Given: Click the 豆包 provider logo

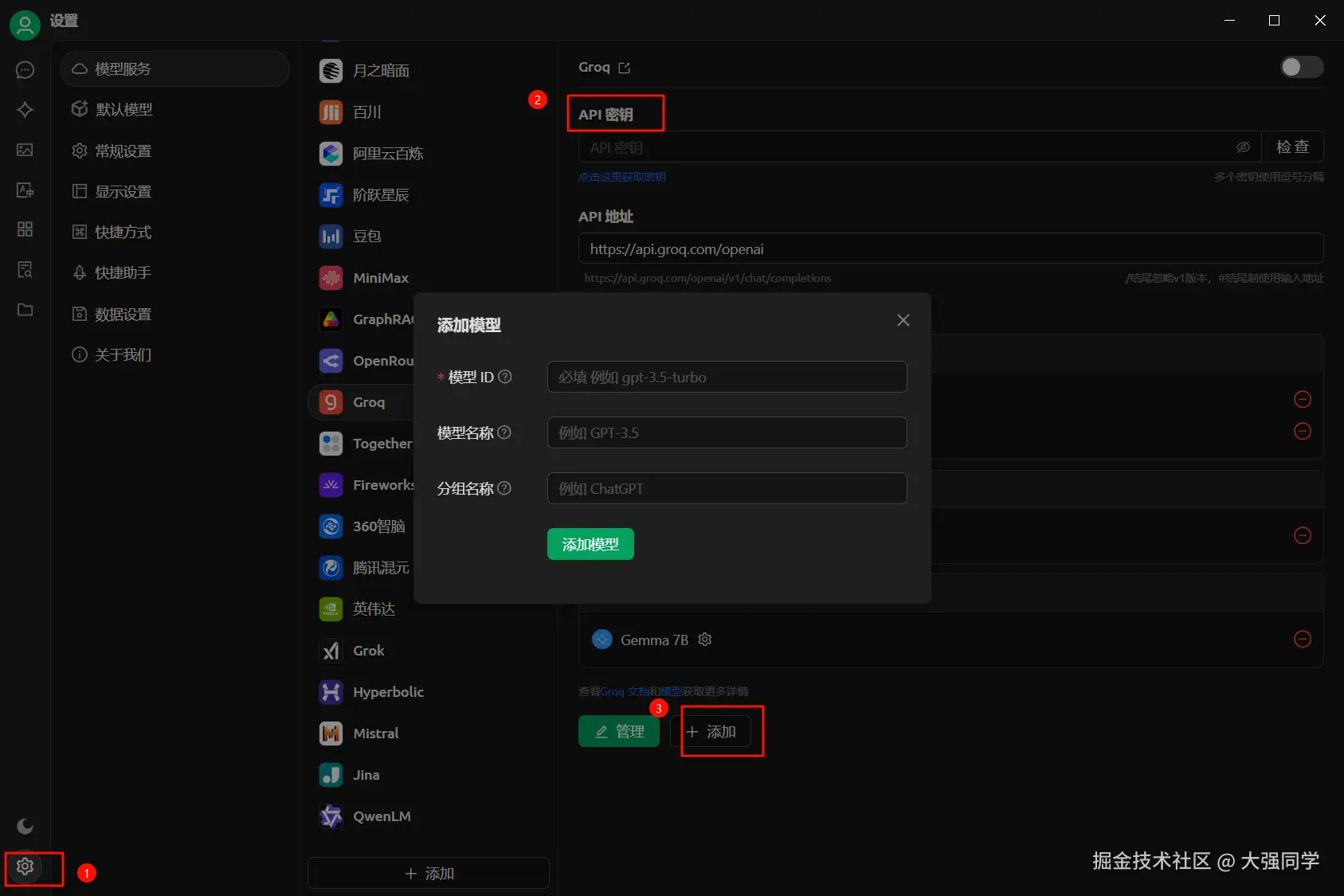Looking at the screenshot, I should pos(331,237).
